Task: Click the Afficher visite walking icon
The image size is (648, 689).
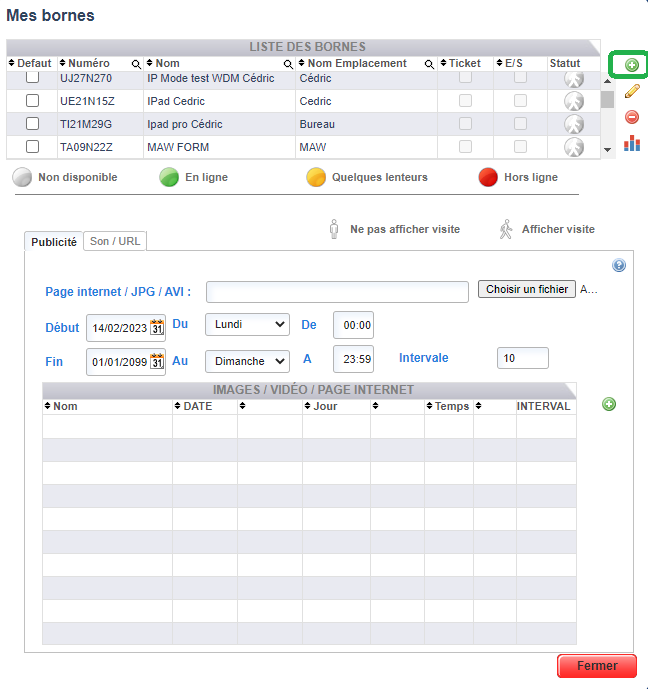Action: pos(506,229)
